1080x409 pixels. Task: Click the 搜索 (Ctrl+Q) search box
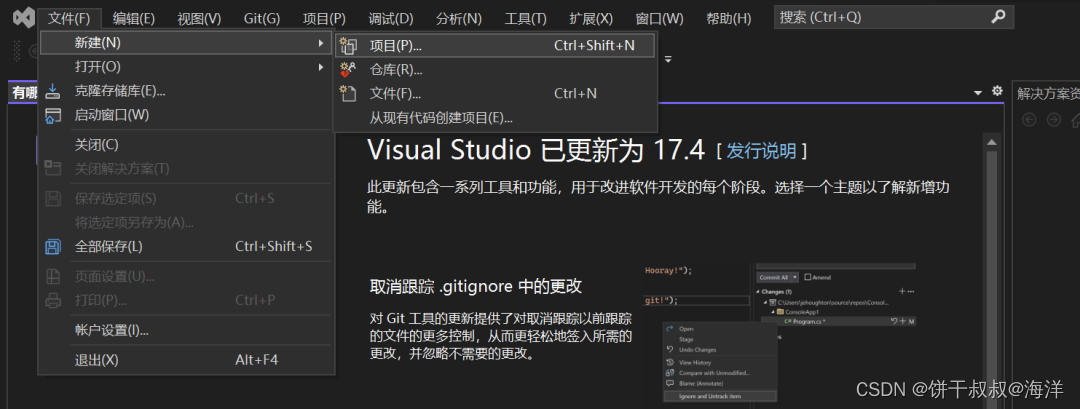point(893,17)
